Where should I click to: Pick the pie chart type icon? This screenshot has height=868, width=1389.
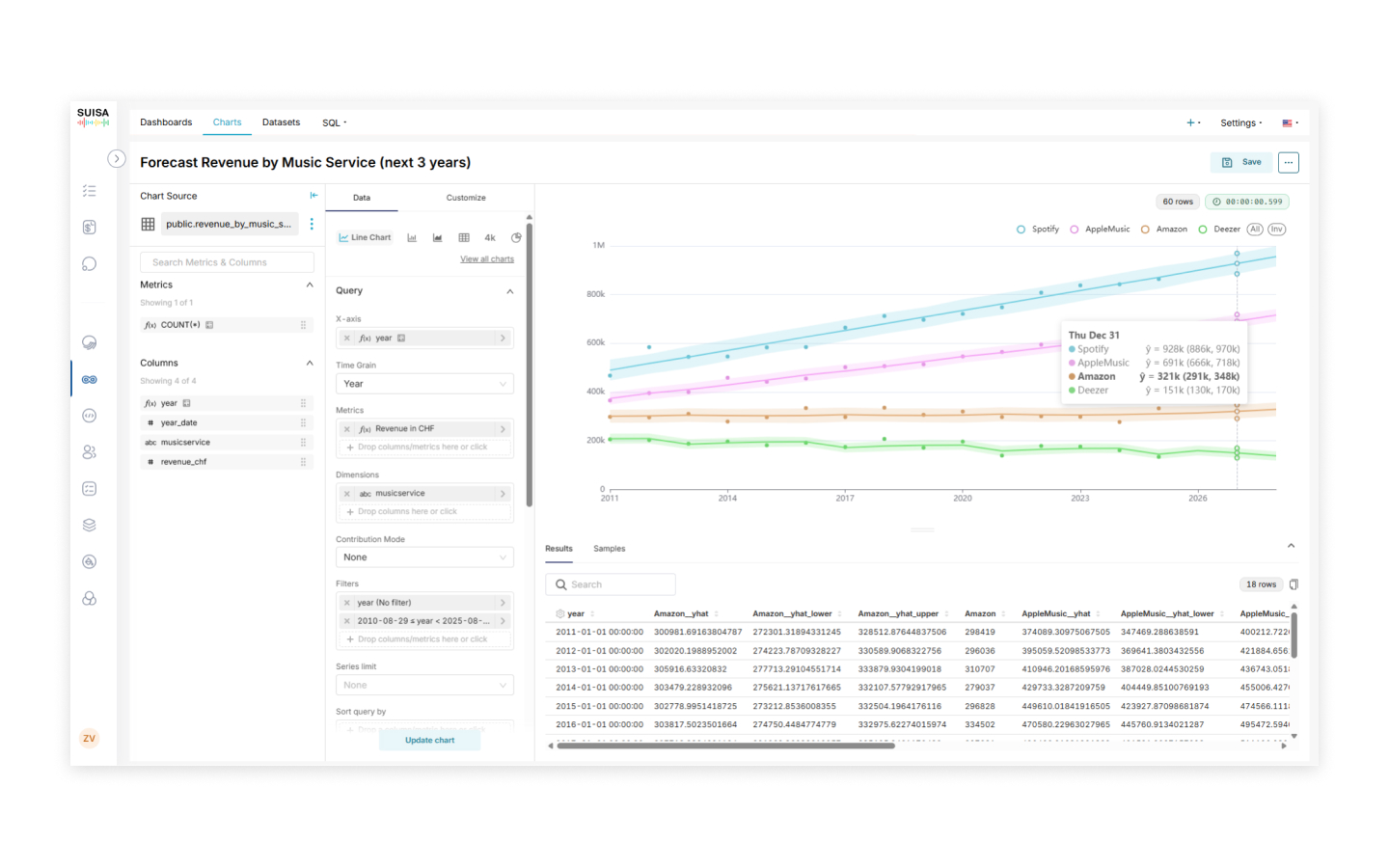point(516,237)
